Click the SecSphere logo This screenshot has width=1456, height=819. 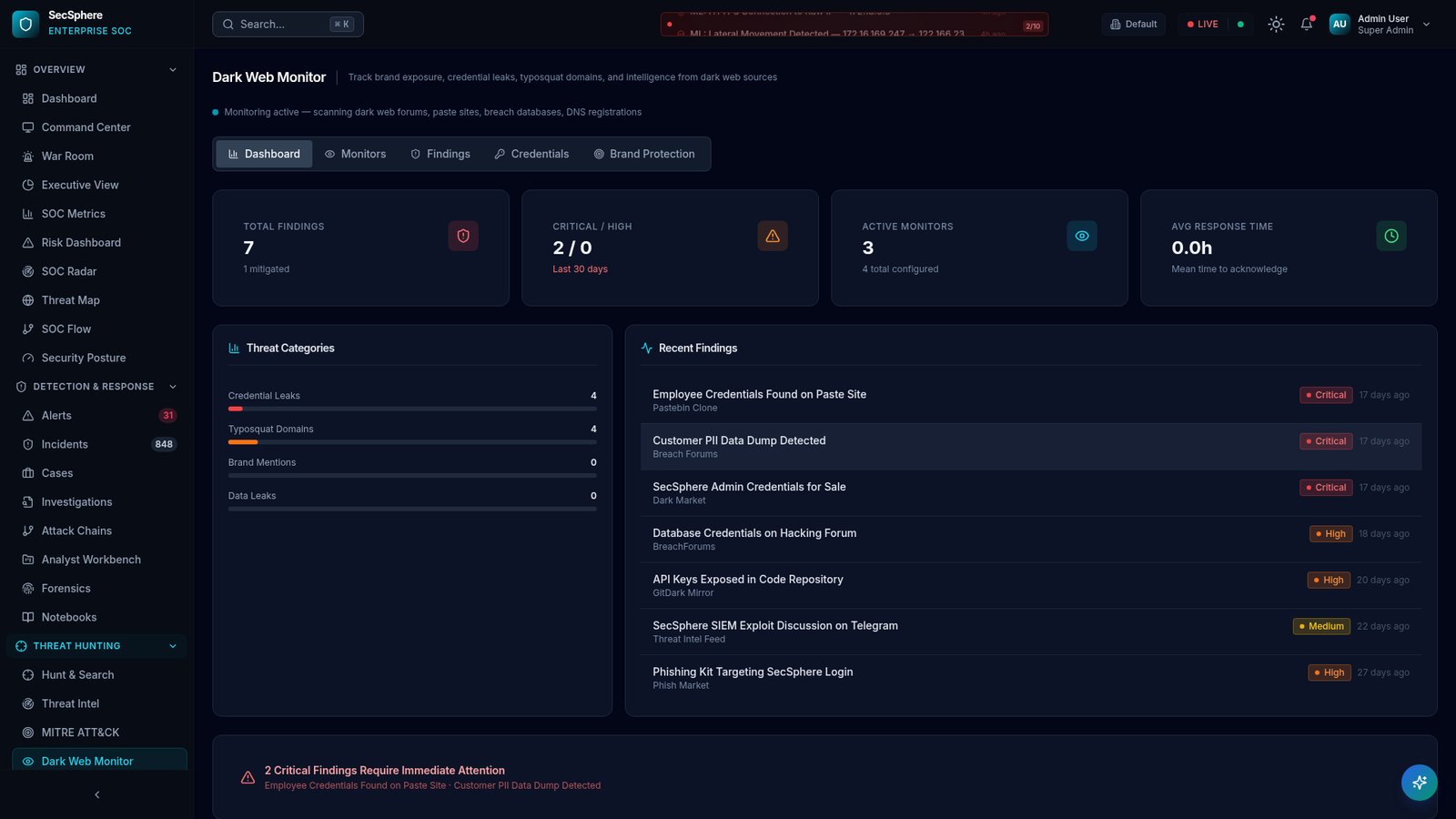[x=25, y=25]
